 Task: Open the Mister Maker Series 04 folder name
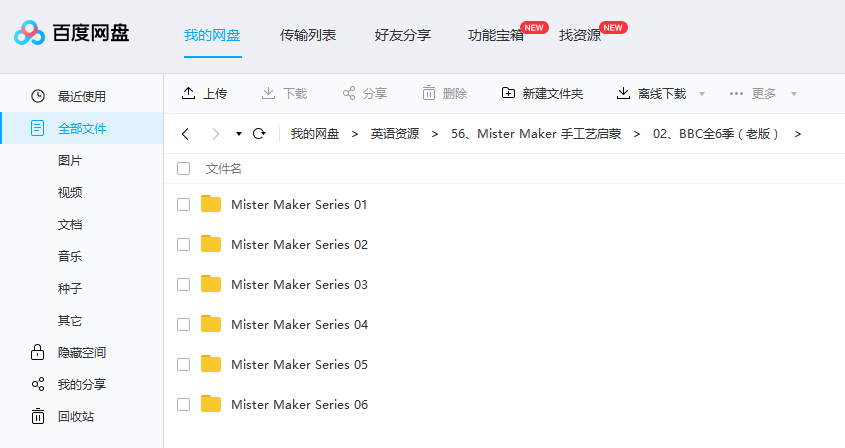tap(300, 324)
